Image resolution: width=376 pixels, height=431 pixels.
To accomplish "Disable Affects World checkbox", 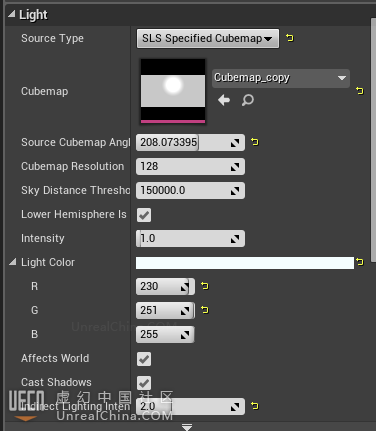I will [144, 359].
